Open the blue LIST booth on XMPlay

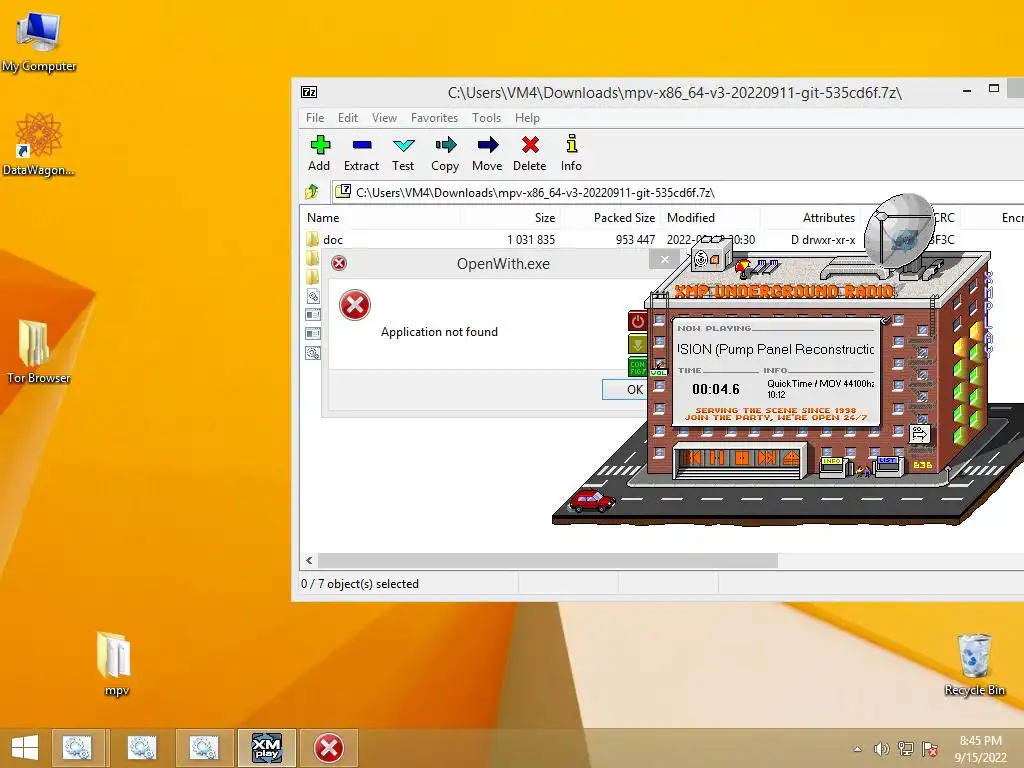coord(888,466)
